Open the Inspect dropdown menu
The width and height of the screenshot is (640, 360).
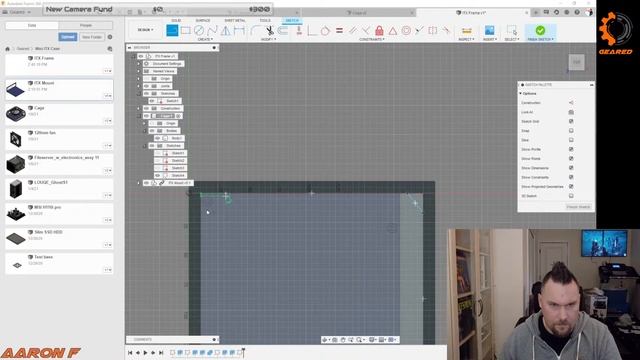pos(466,39)
